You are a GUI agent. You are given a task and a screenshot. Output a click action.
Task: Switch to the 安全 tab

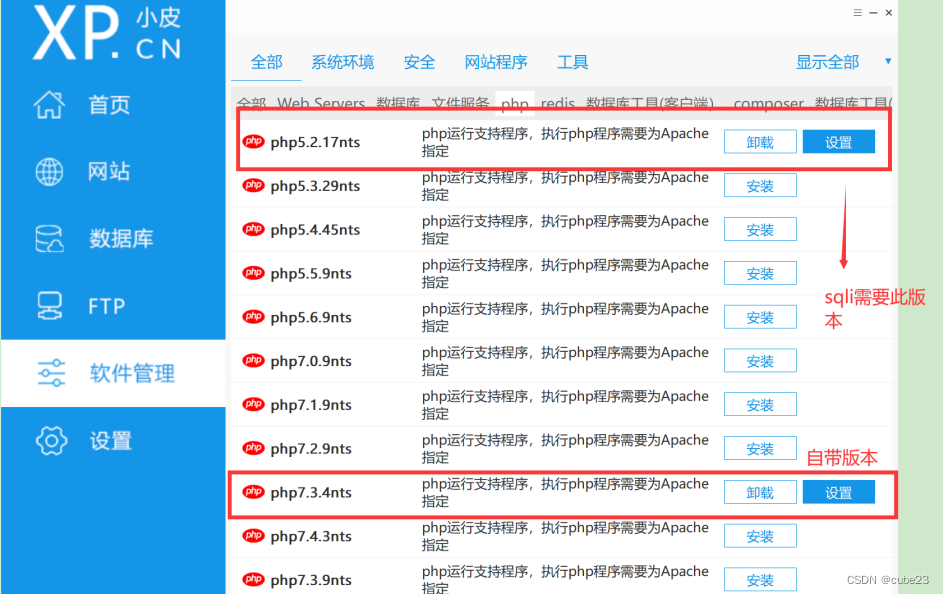click(x=419, y=62)
